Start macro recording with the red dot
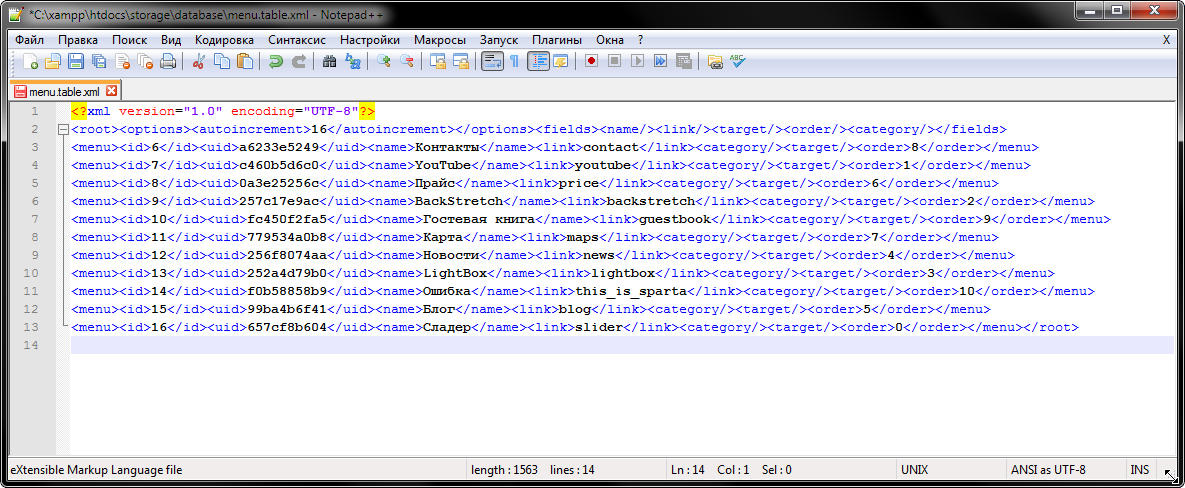 [x=591, y=62]
